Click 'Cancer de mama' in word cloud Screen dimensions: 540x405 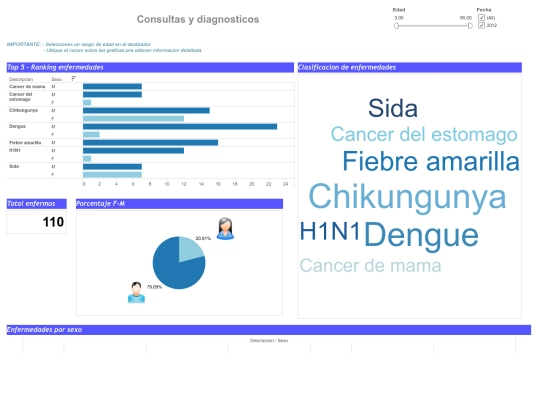point(370,266)
